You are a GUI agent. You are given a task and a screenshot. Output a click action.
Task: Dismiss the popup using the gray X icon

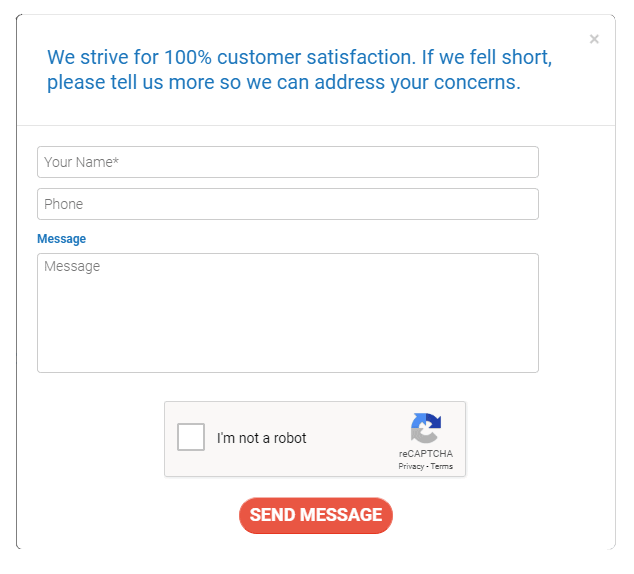click(x=594, y=39)
